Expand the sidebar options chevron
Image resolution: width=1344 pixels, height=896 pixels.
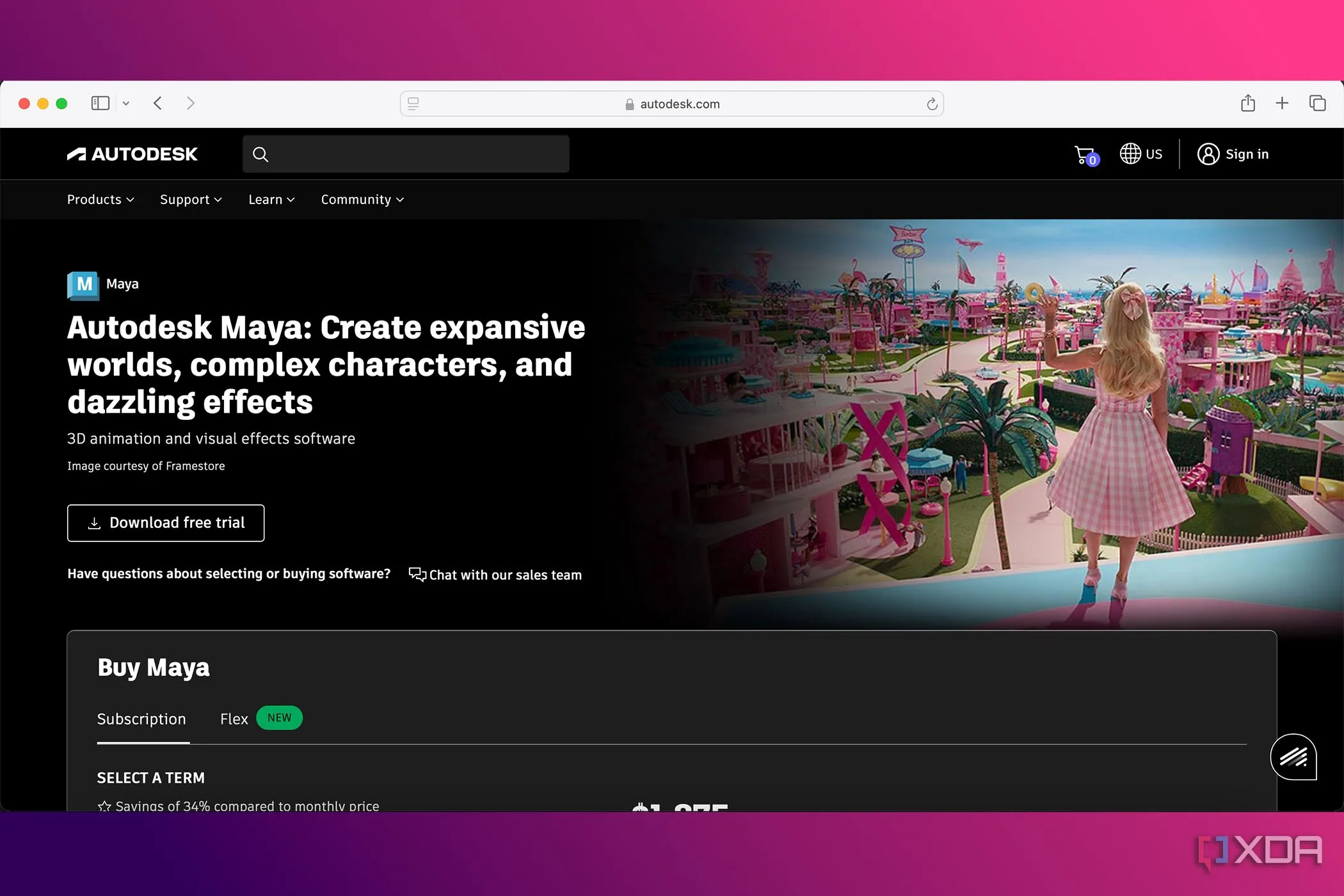(x=126, y=103)
